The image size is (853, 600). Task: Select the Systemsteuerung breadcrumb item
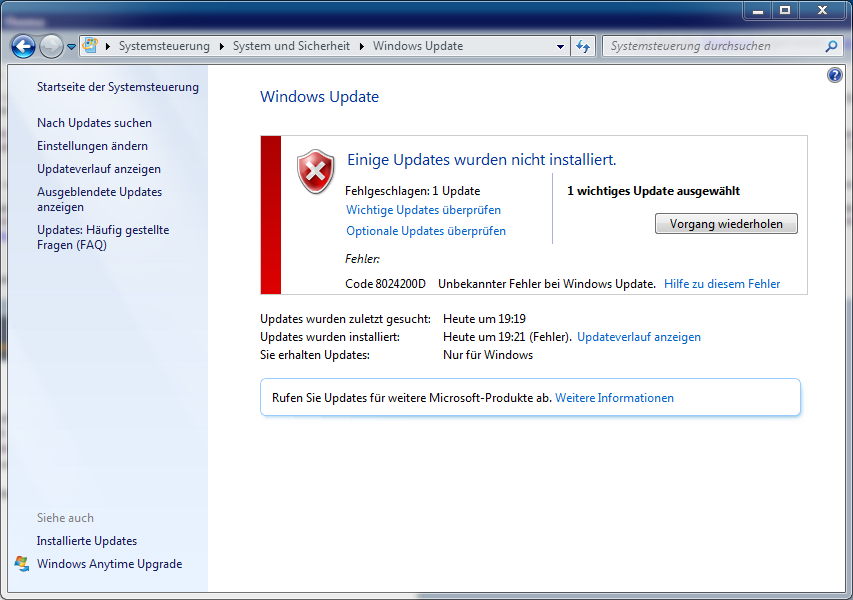[x=164, y=46]
